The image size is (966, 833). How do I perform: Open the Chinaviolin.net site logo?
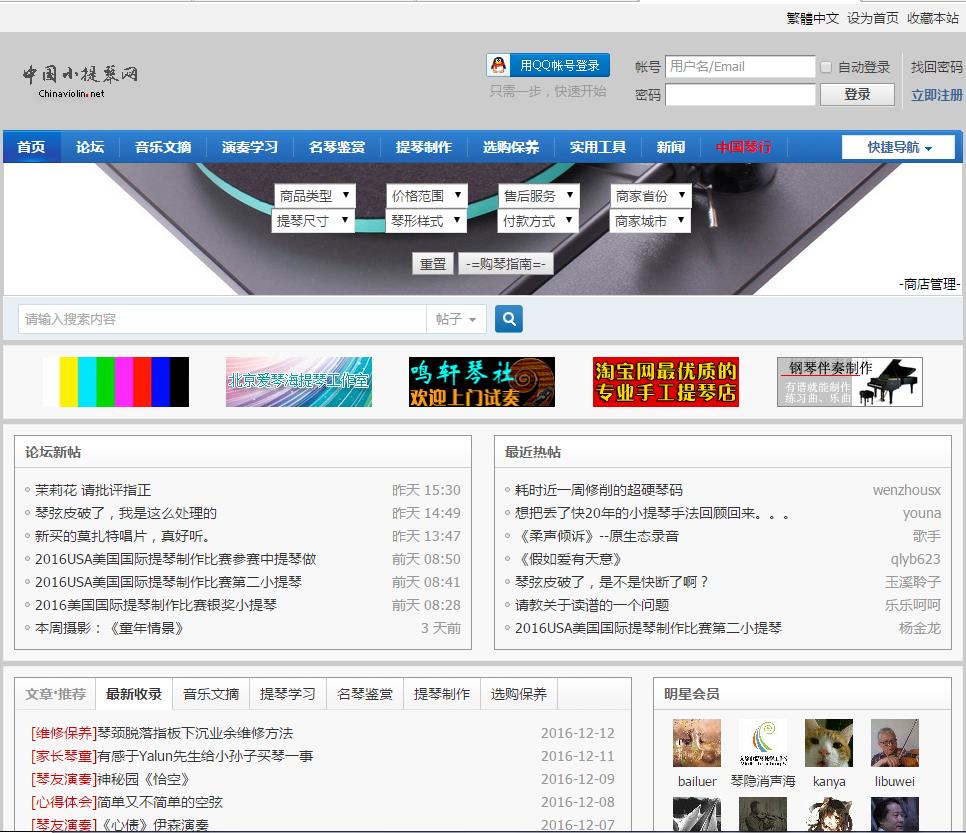(80, 81)
